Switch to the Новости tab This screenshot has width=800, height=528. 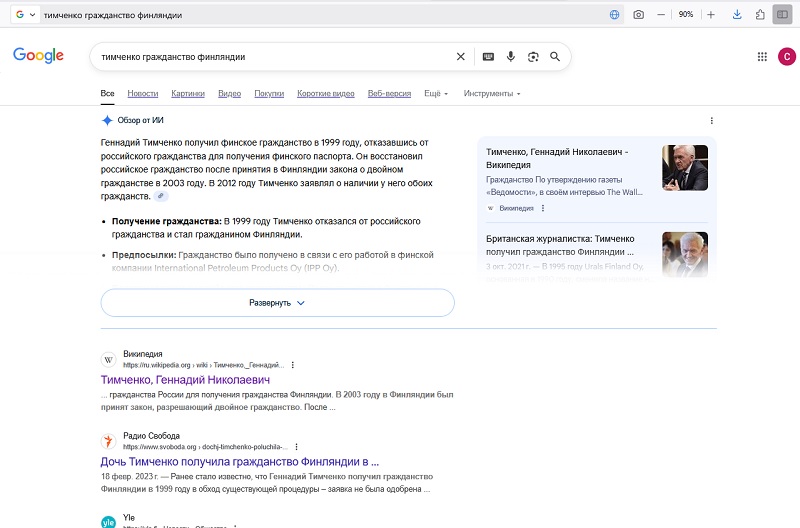(x=143, y=93)
